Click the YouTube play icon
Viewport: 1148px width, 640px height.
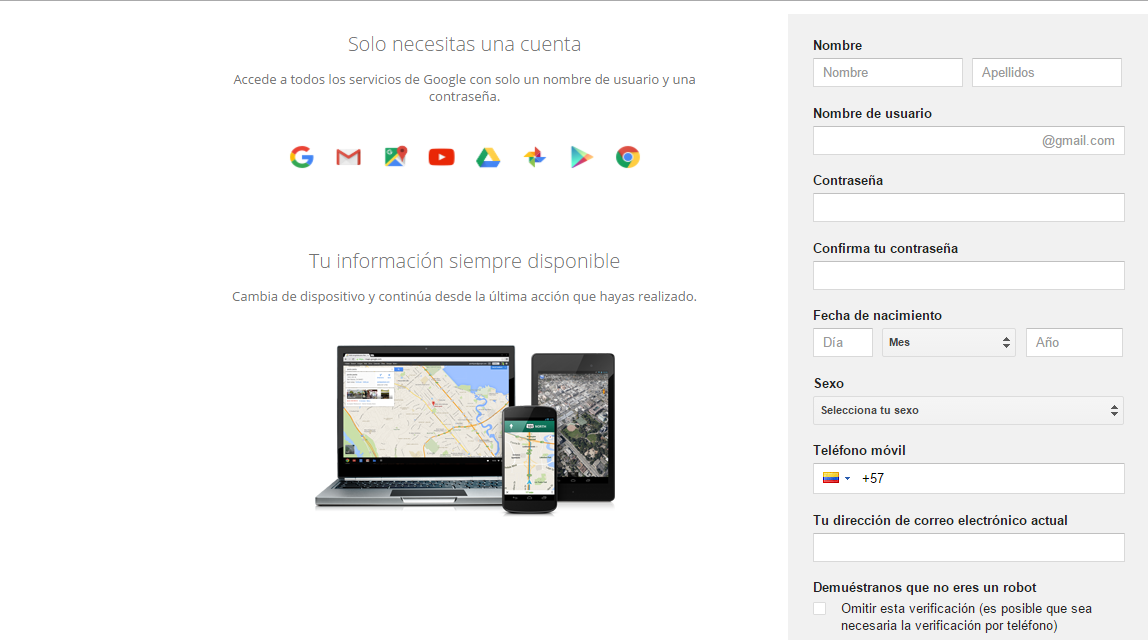[x=441, y=157]
